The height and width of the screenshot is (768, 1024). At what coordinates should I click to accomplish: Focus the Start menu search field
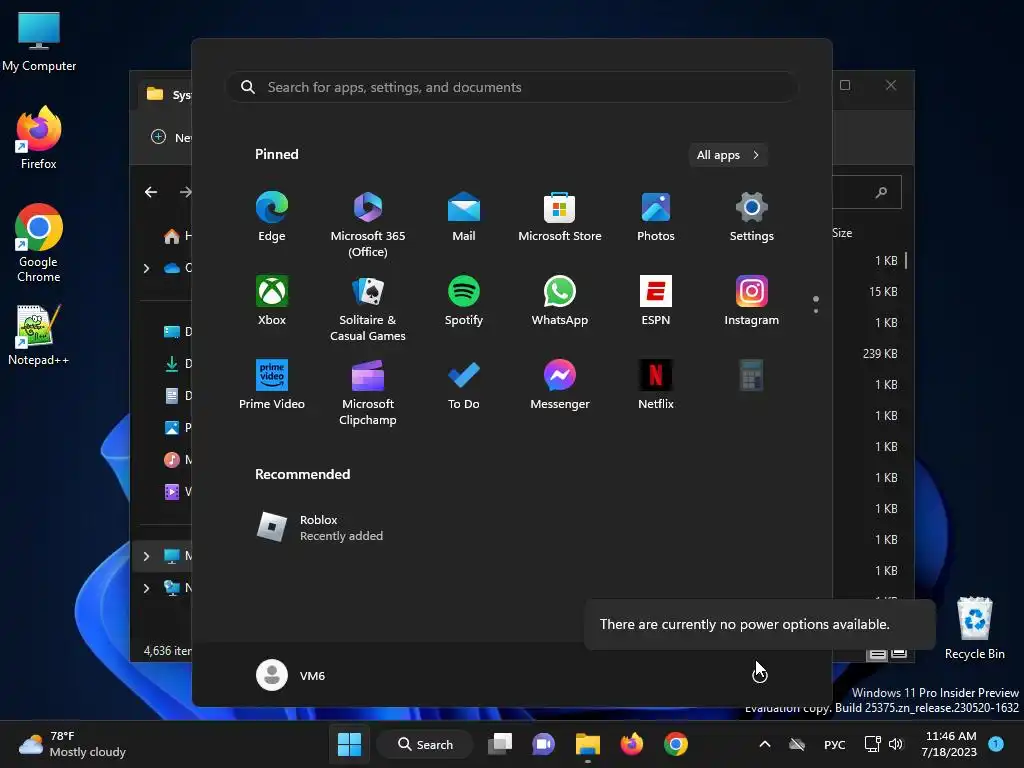(x=512, y=87)
